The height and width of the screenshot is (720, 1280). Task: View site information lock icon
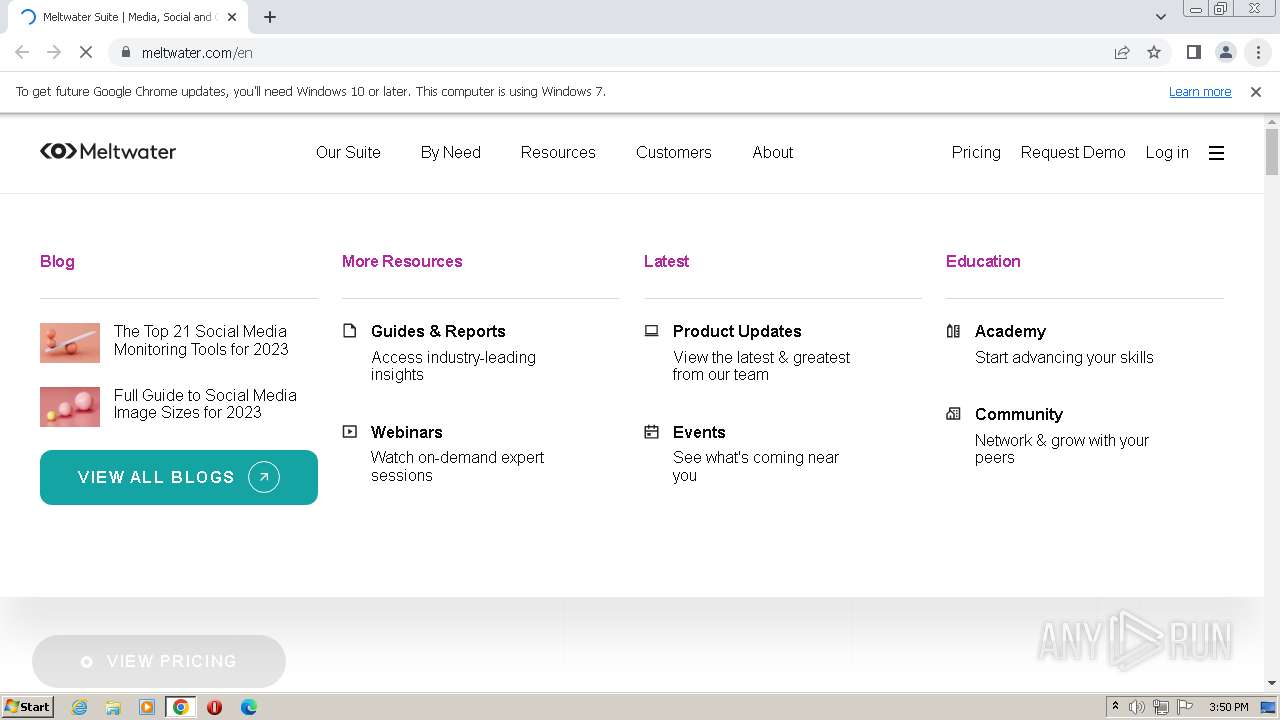[125, 52]
